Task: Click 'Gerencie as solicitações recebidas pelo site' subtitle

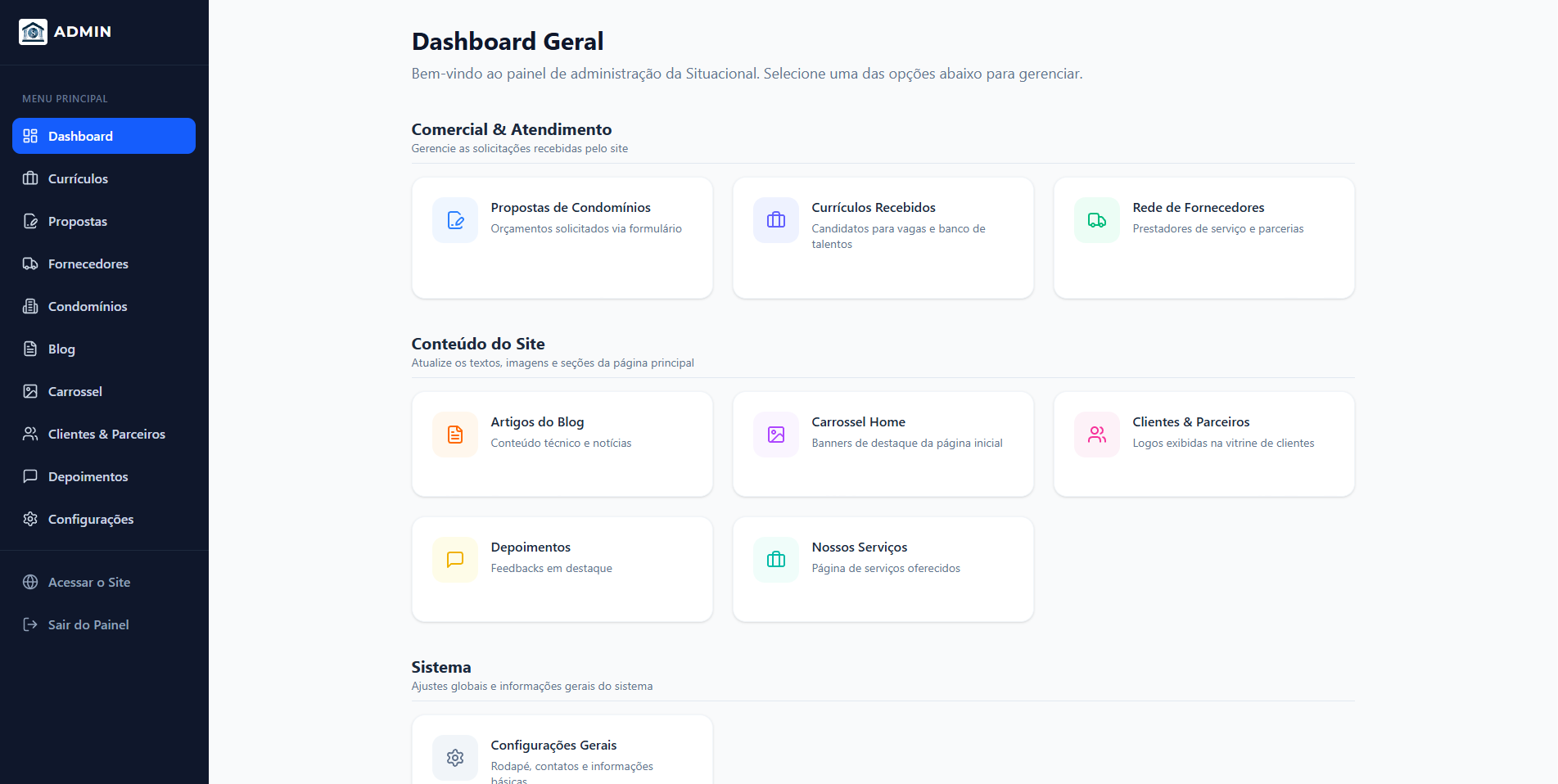Action: tap(520, 149)
